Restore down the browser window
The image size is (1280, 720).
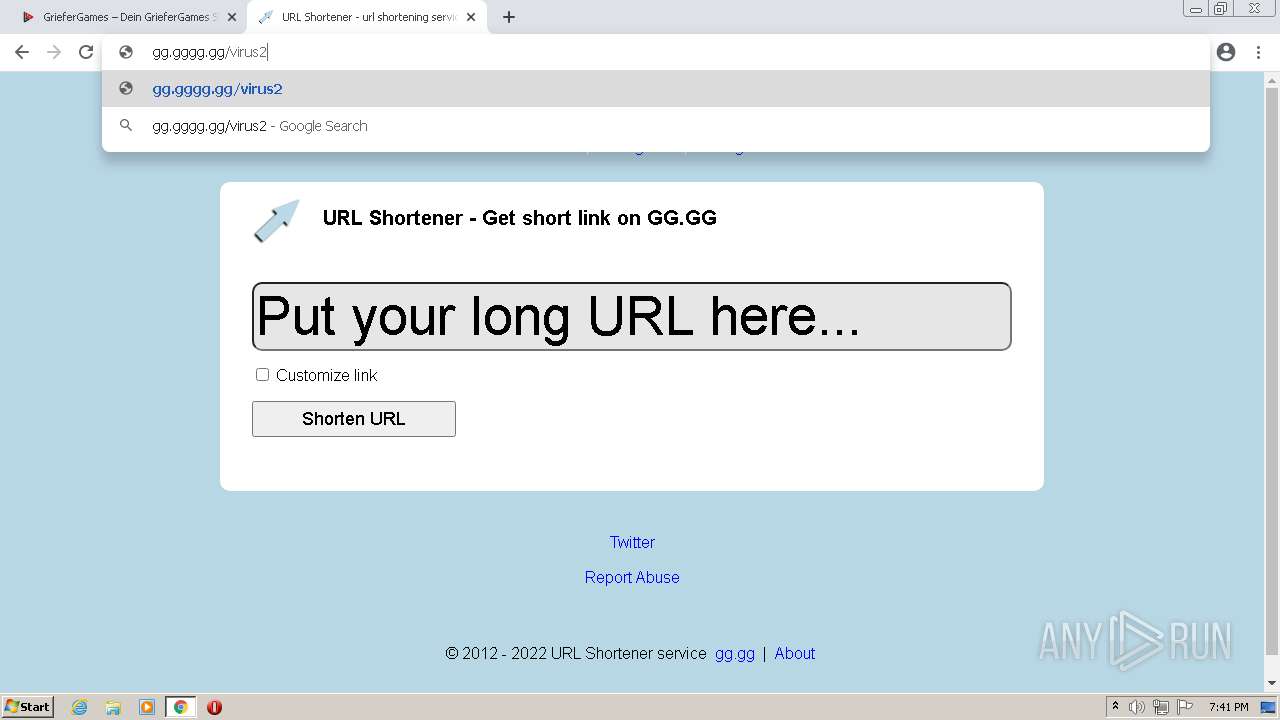(x=1221, y=8)
